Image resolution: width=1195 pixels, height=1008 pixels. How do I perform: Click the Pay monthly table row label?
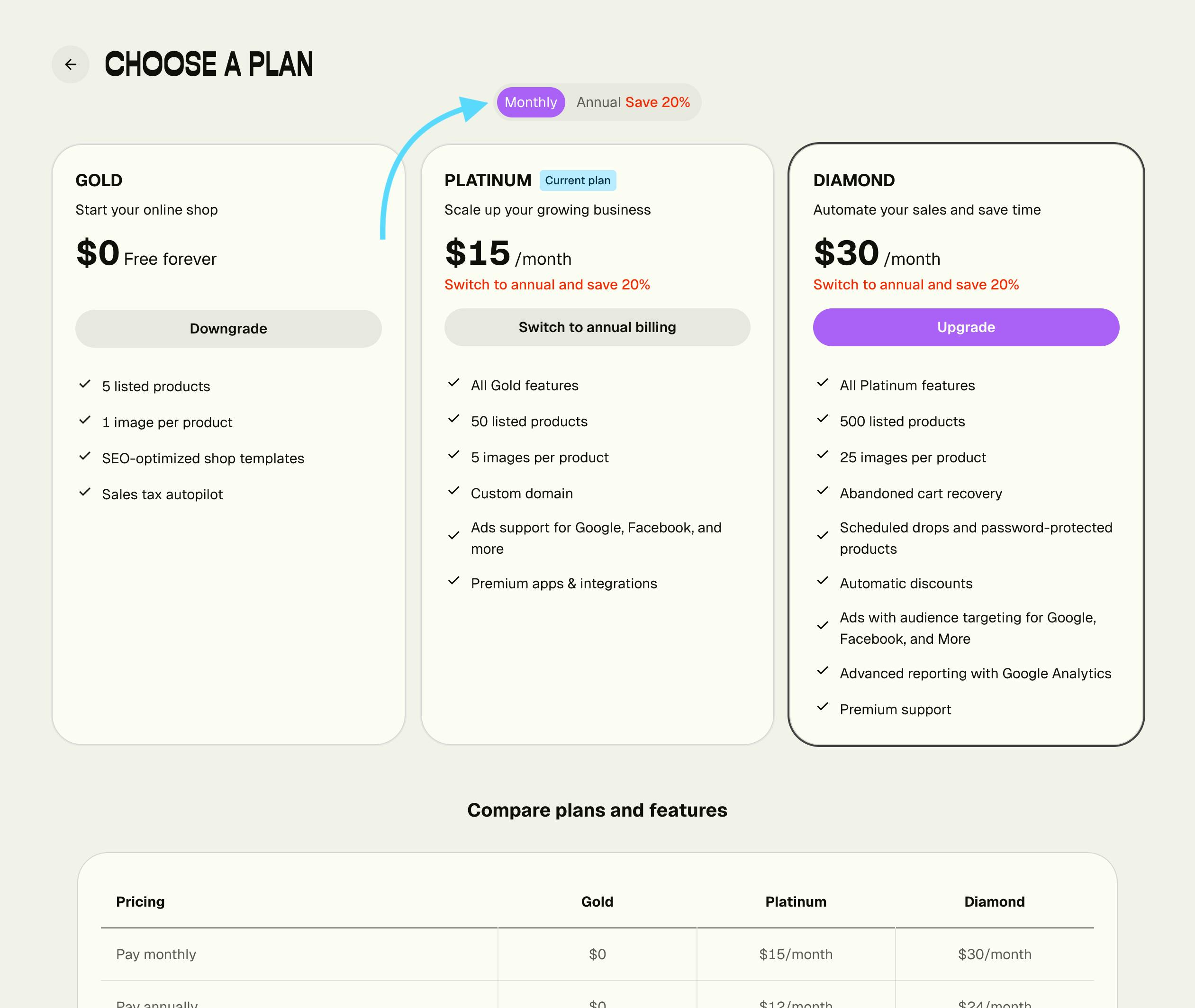tap(156, 954)
